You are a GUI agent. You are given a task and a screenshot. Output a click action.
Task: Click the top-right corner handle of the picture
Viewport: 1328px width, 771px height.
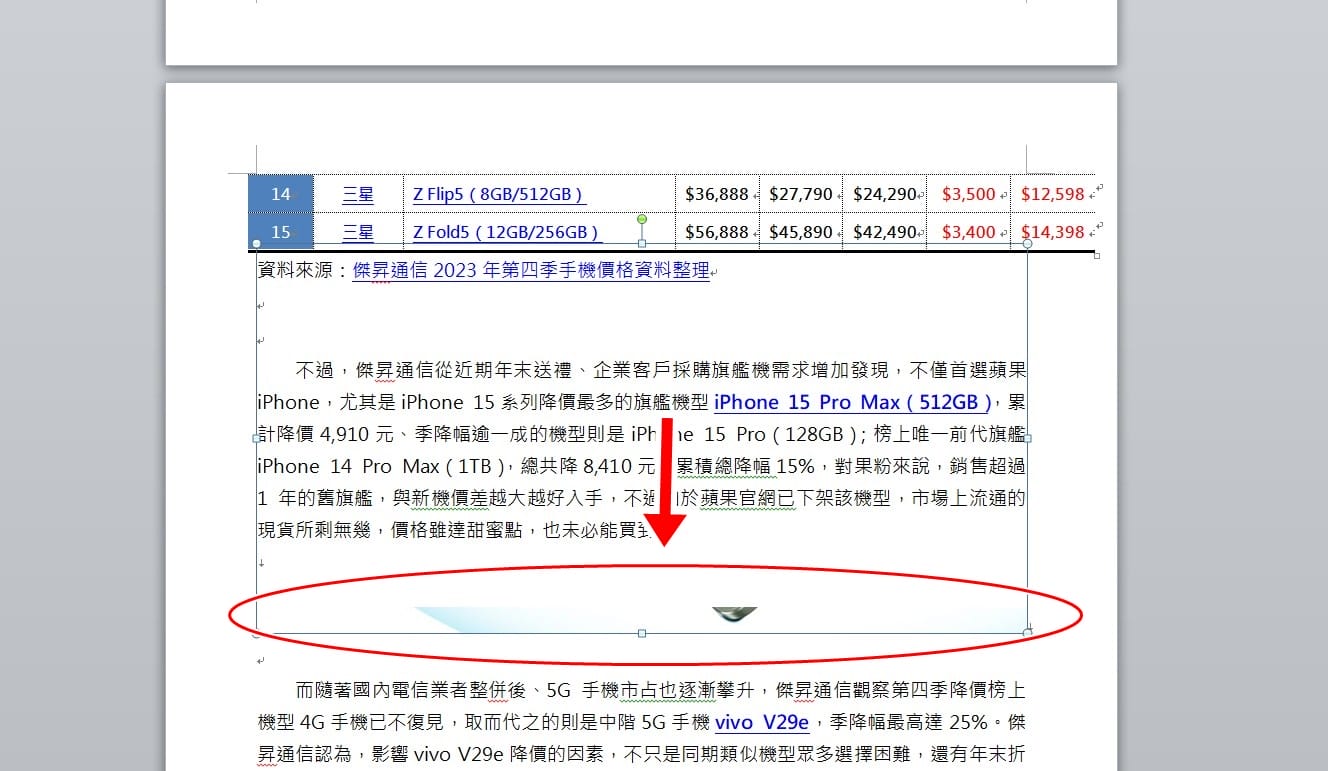1028,243
